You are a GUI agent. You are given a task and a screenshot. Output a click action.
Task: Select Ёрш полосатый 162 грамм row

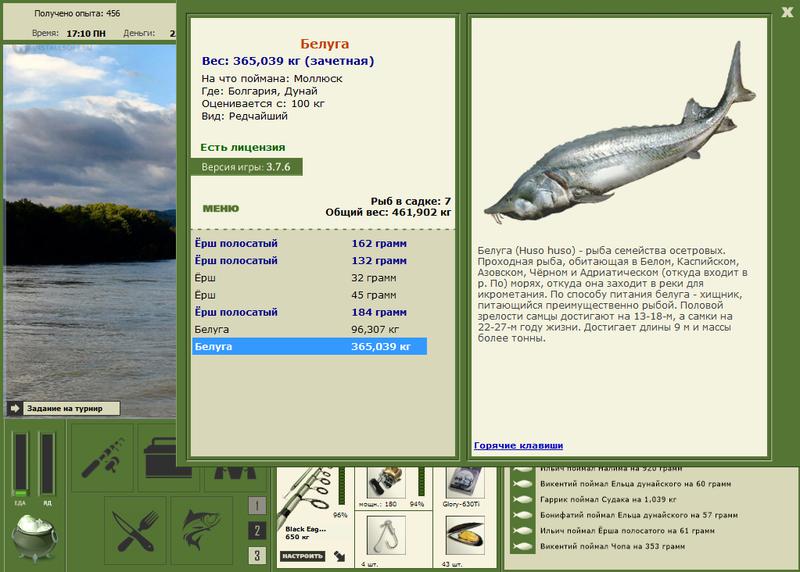point(309,243)
